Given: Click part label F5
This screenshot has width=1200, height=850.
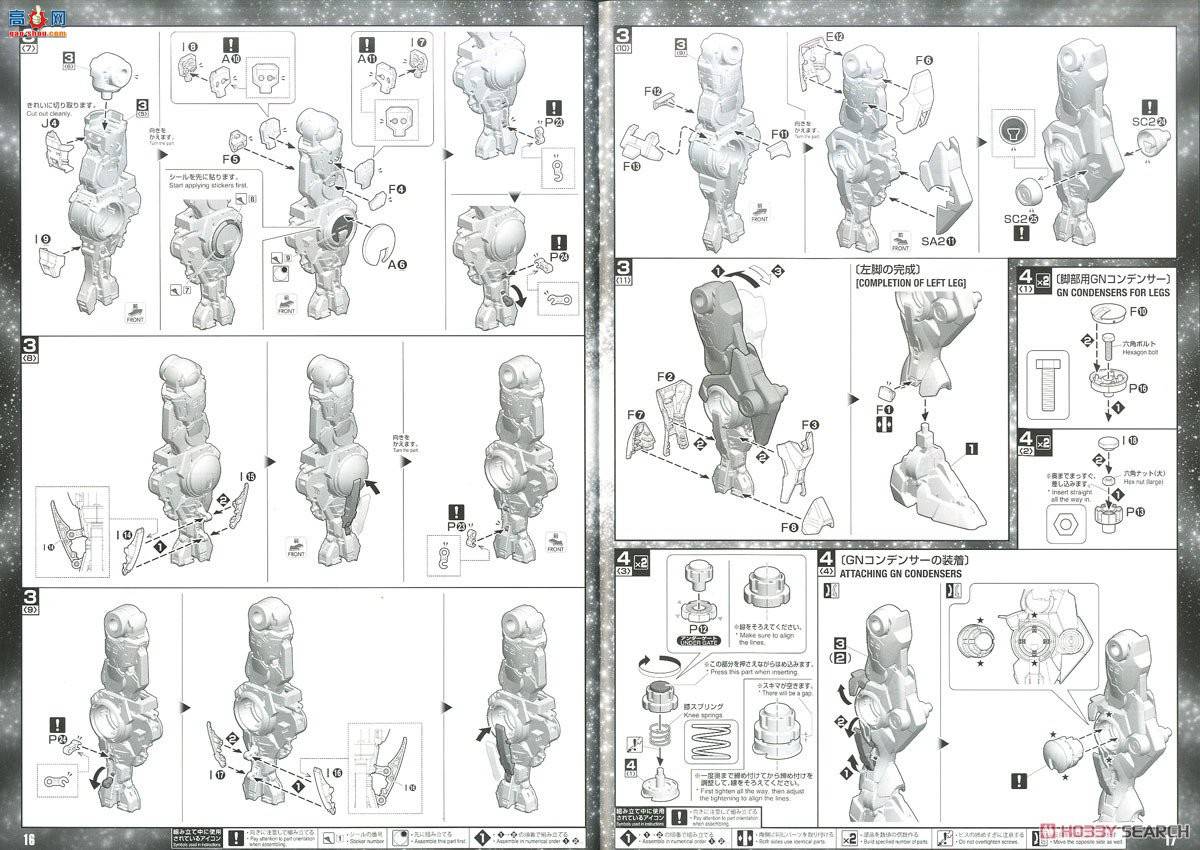Looking at the screenshot, I should [231, 159].
